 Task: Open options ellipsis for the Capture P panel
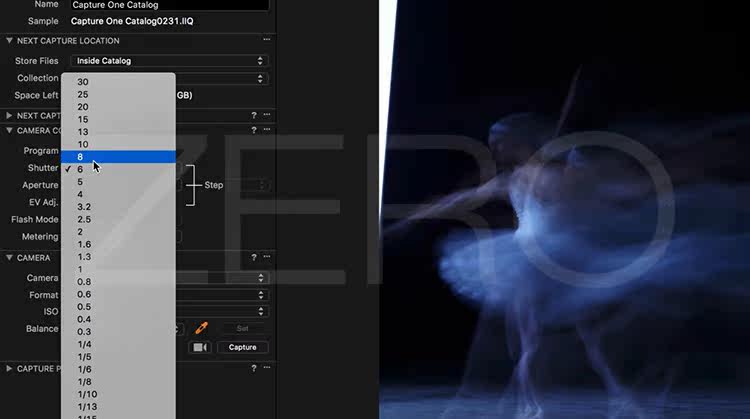pyautogui.click(x=267, y=368)
